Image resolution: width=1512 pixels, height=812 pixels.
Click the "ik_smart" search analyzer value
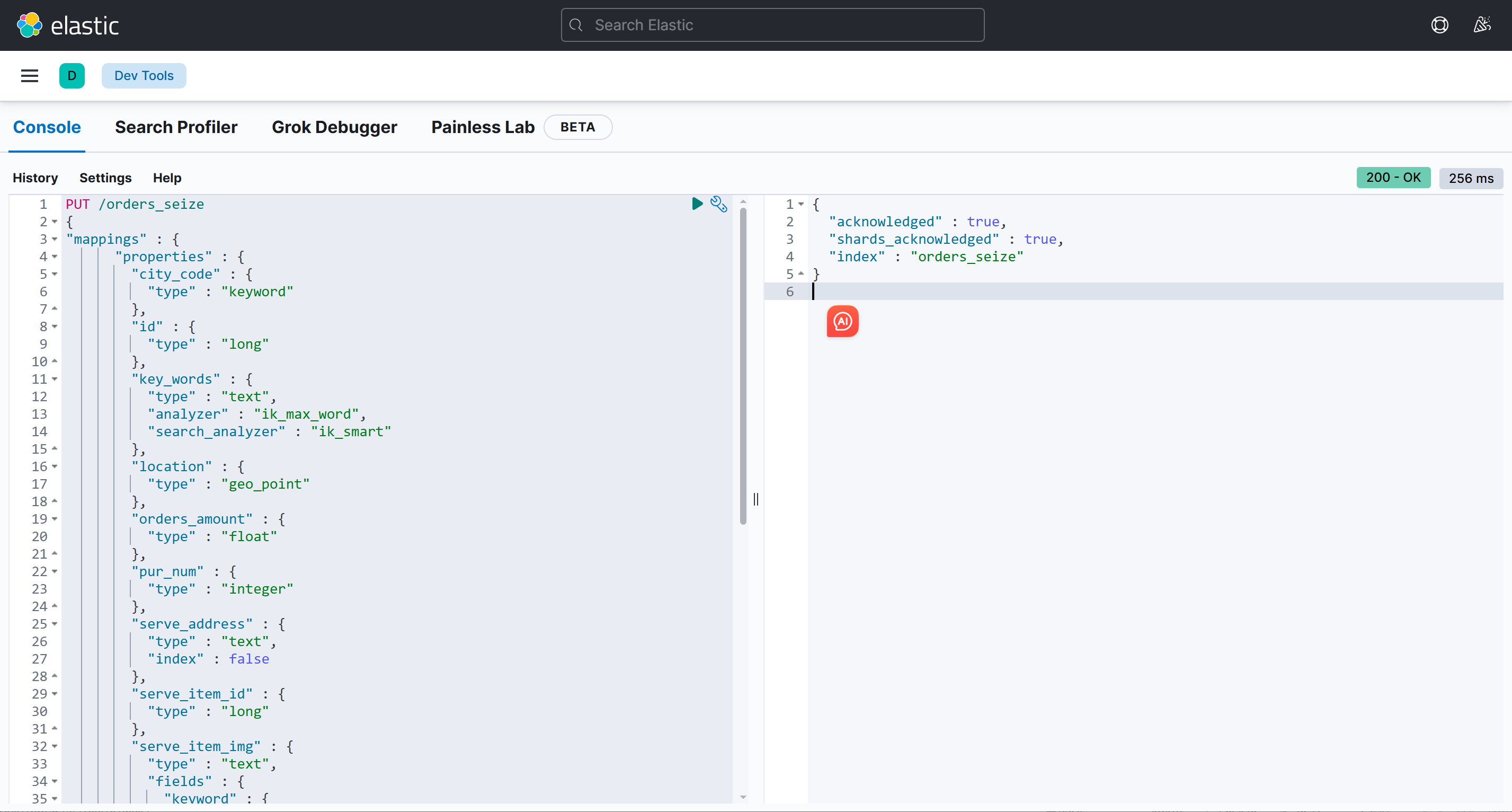click(351, 432)
